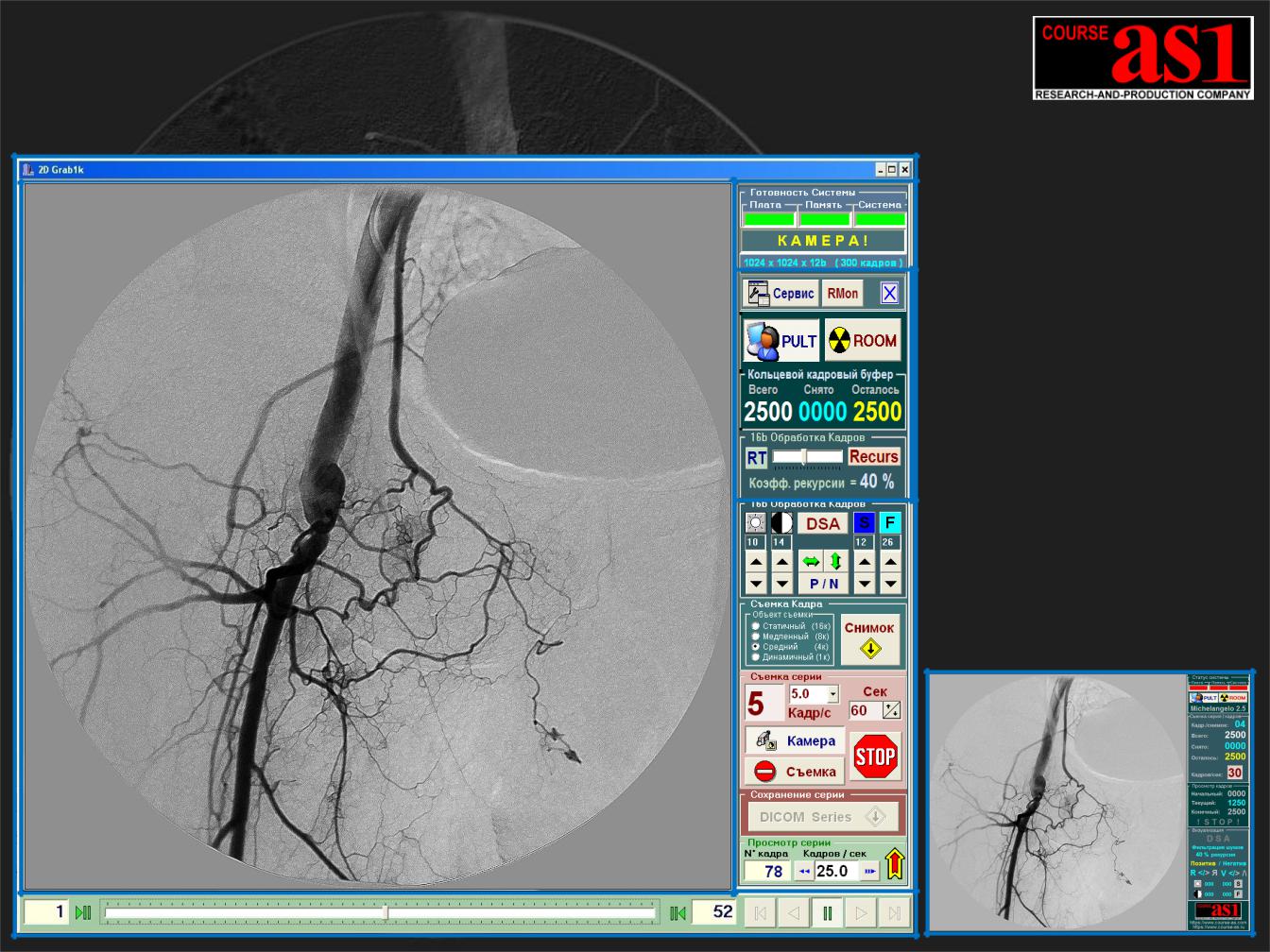Screen dimensions: 1270x952
Task: Choose the Медленный (8x) radio option
Action: pos(755,637)
